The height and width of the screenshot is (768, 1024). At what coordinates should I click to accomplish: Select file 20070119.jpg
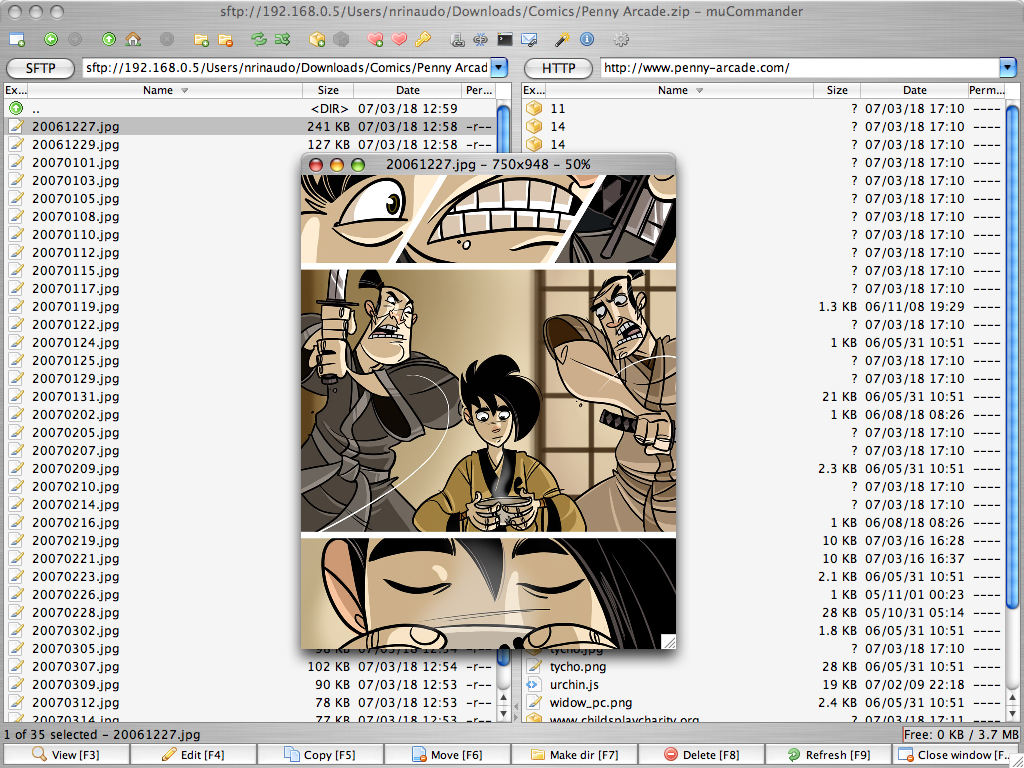(154, 306)
